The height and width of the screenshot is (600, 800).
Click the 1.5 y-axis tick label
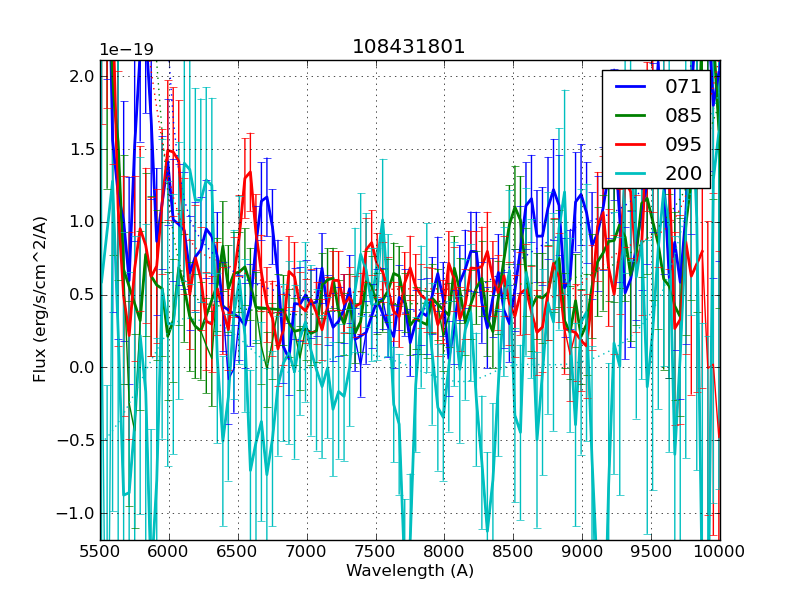click(x=82, y=149)
